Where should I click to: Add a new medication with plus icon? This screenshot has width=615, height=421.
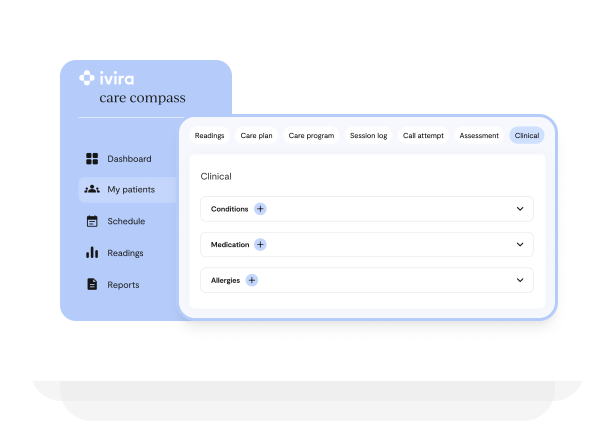[x=260, y=244]
